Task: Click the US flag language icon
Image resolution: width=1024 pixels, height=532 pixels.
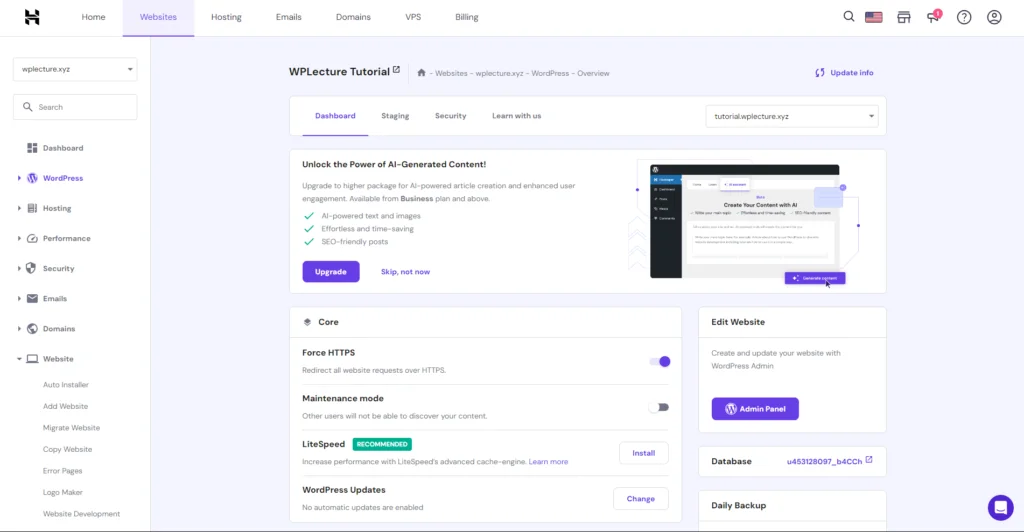Action: [x=873, y=17]
